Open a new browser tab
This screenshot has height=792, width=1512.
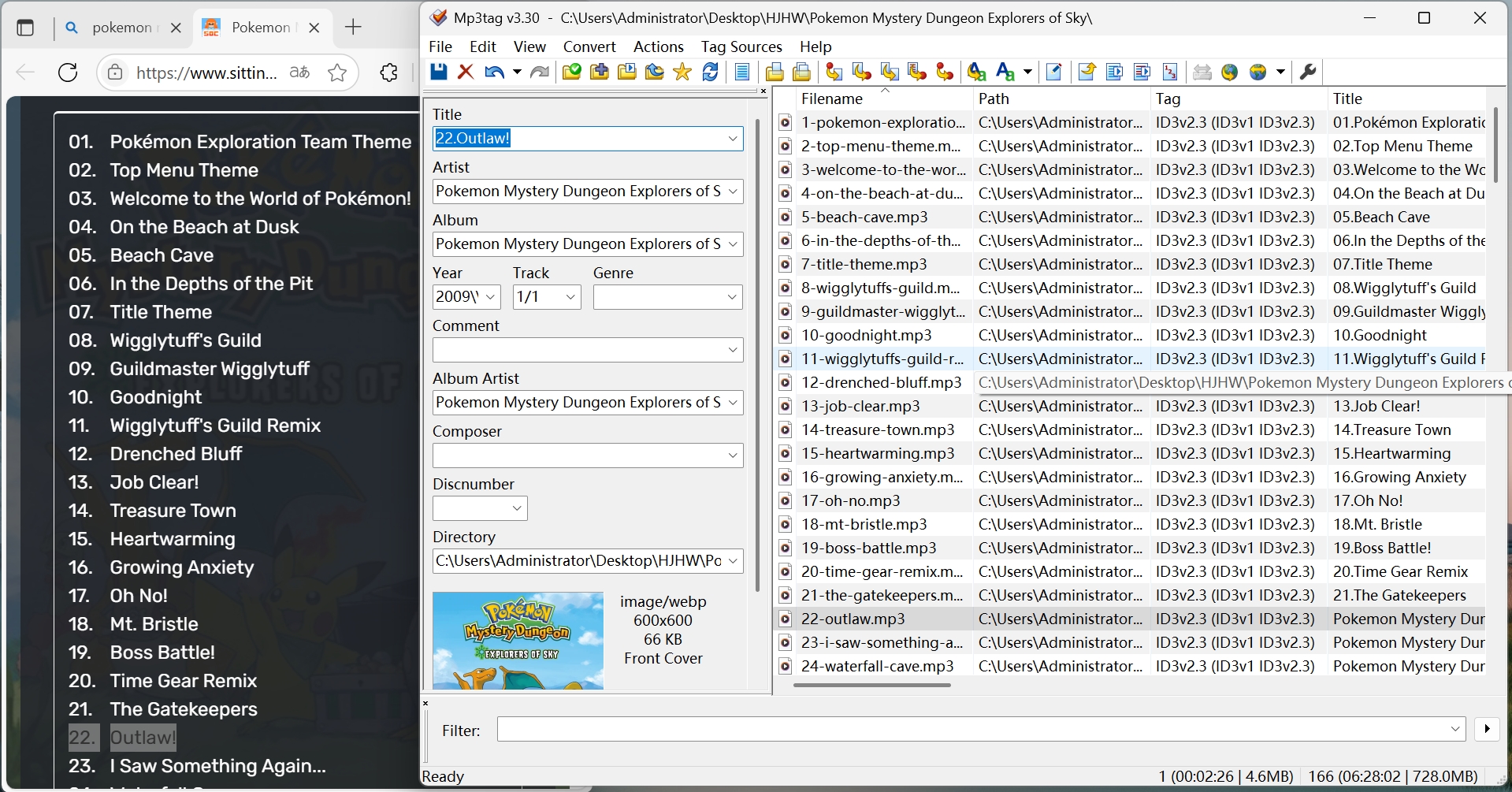coord(353,27)
